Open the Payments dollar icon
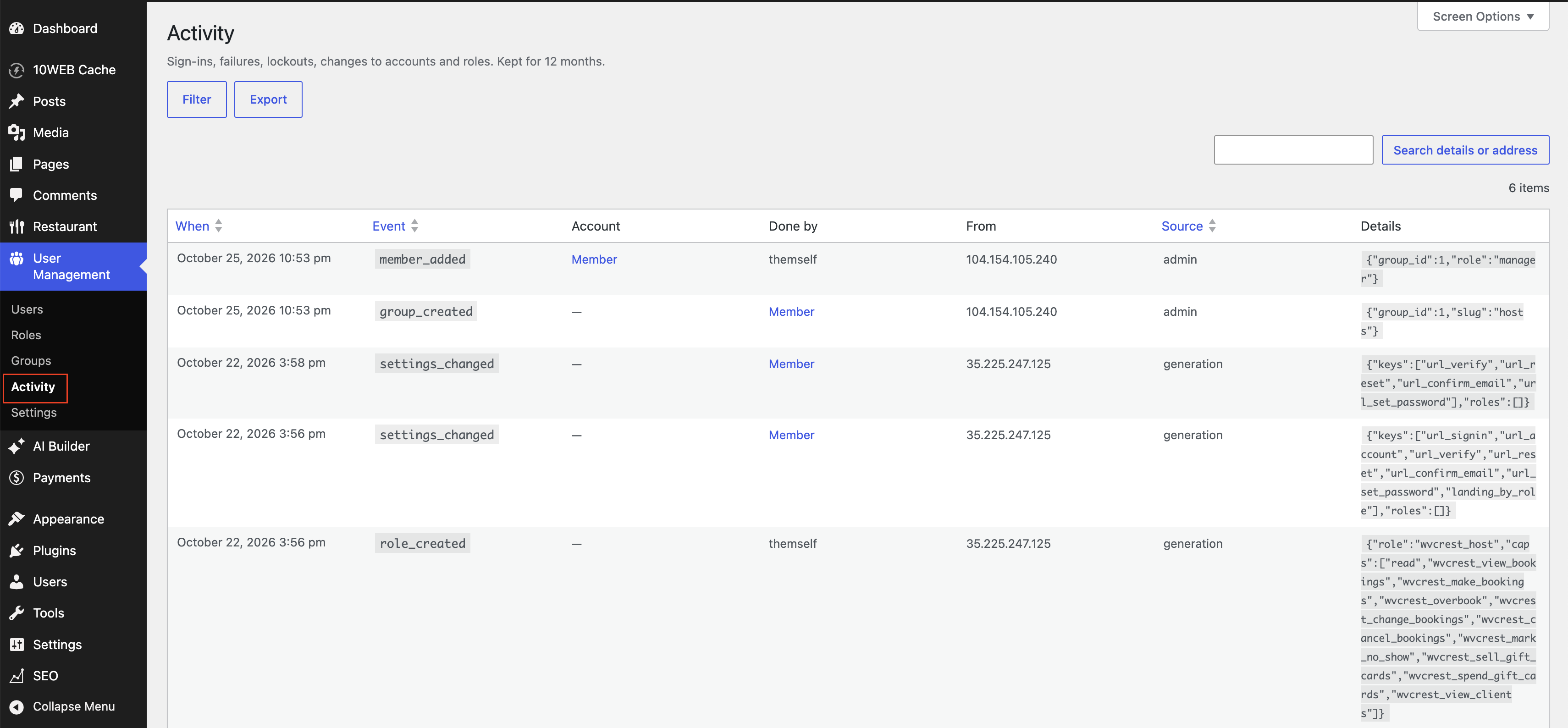The image size is (1568, 728). (x=17, y=478)
